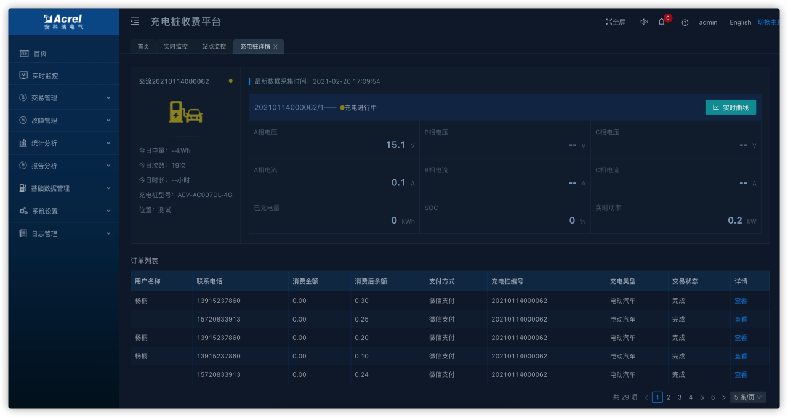Screen dimensions: 788x417
Task: Expand the log management sidebar menu
Action: click(108, 234)
